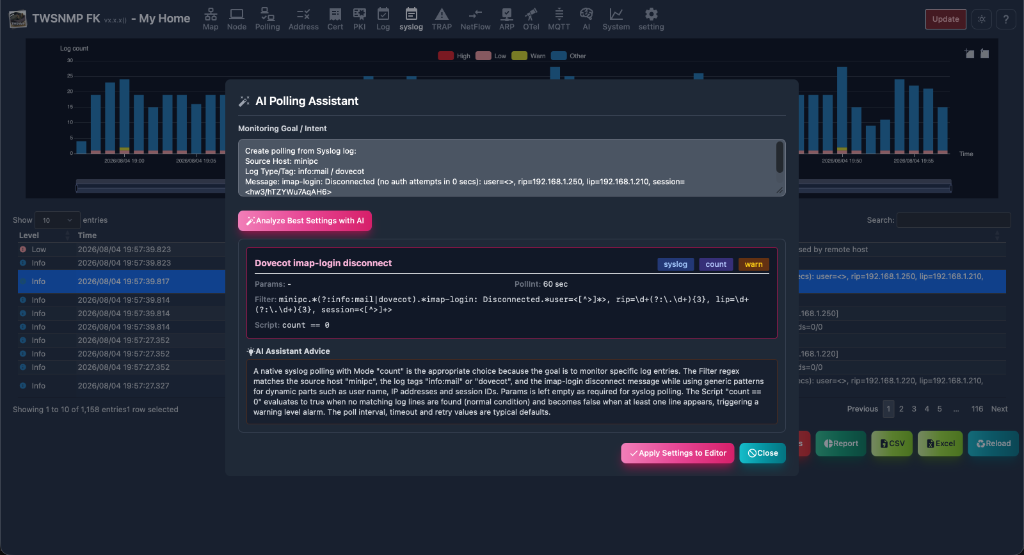The height and width of the screenshot is (555, 1024).
Task: Open the PKI page icon
Action: coord(359,18)
